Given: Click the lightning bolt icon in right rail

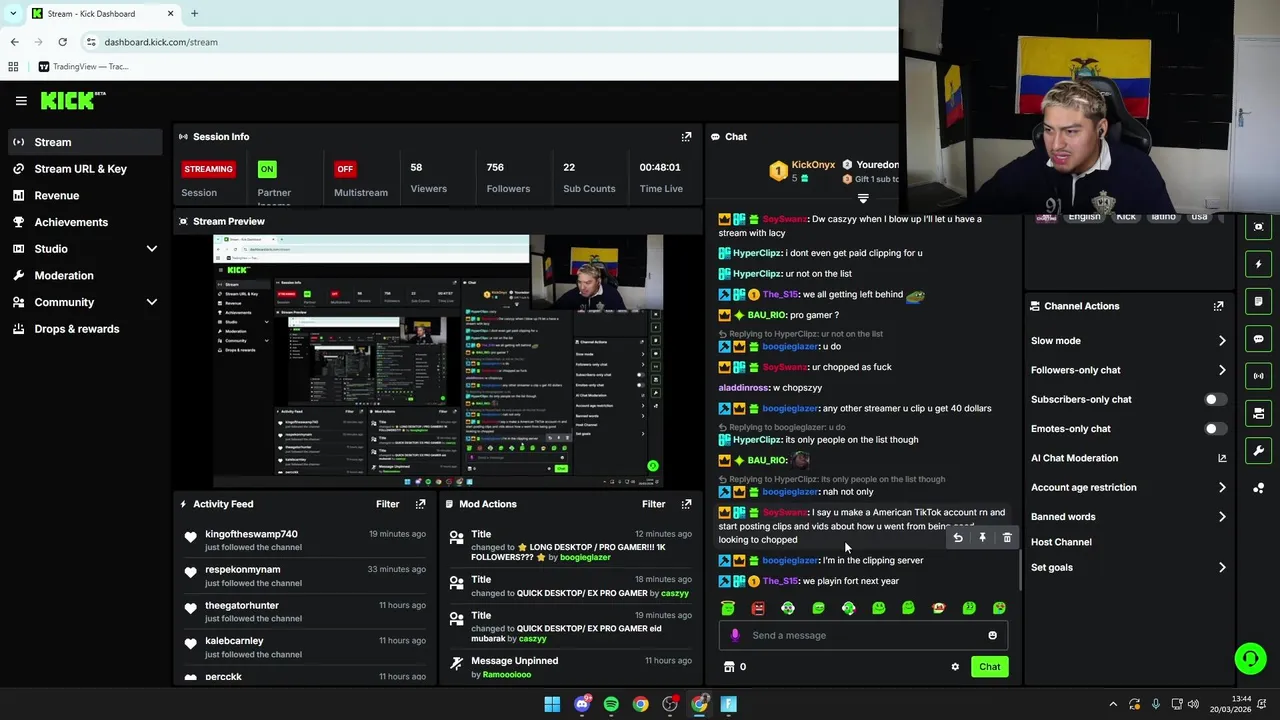Looking at the screenshot, I should point(1258,265).
